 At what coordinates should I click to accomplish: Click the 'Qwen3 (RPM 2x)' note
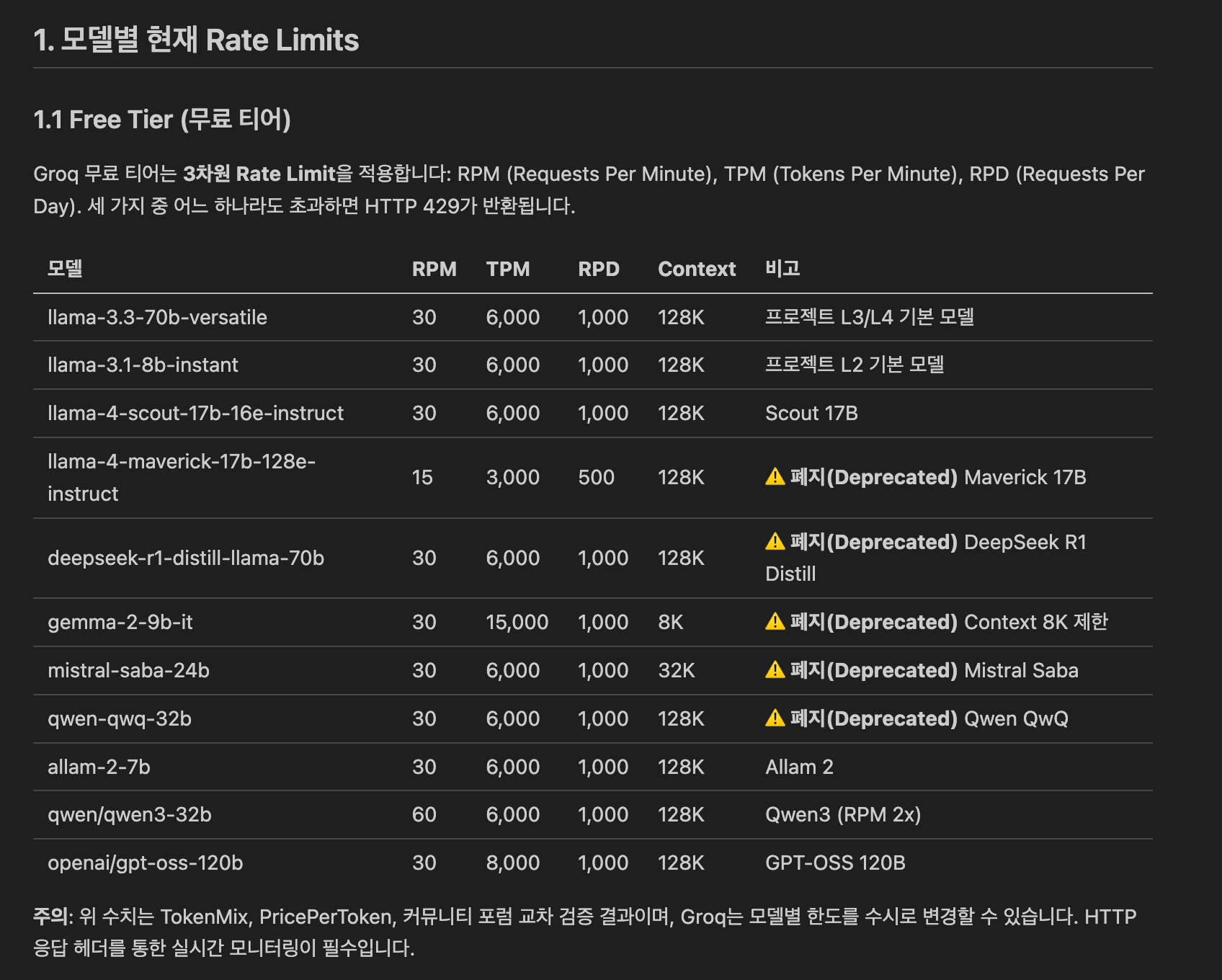click(x=843, y=814)
